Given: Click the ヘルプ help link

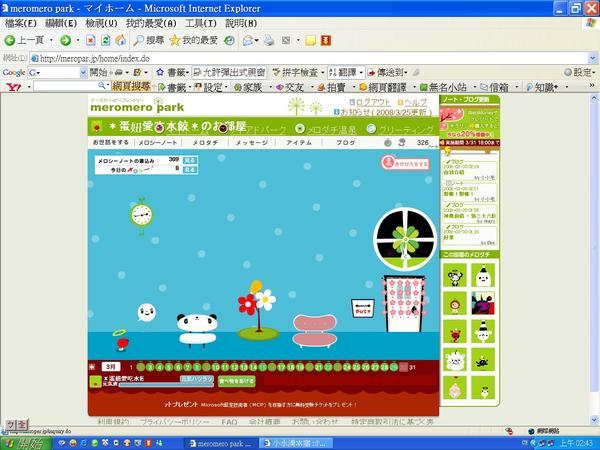Looking at the screenshot, I should (412, 103).
